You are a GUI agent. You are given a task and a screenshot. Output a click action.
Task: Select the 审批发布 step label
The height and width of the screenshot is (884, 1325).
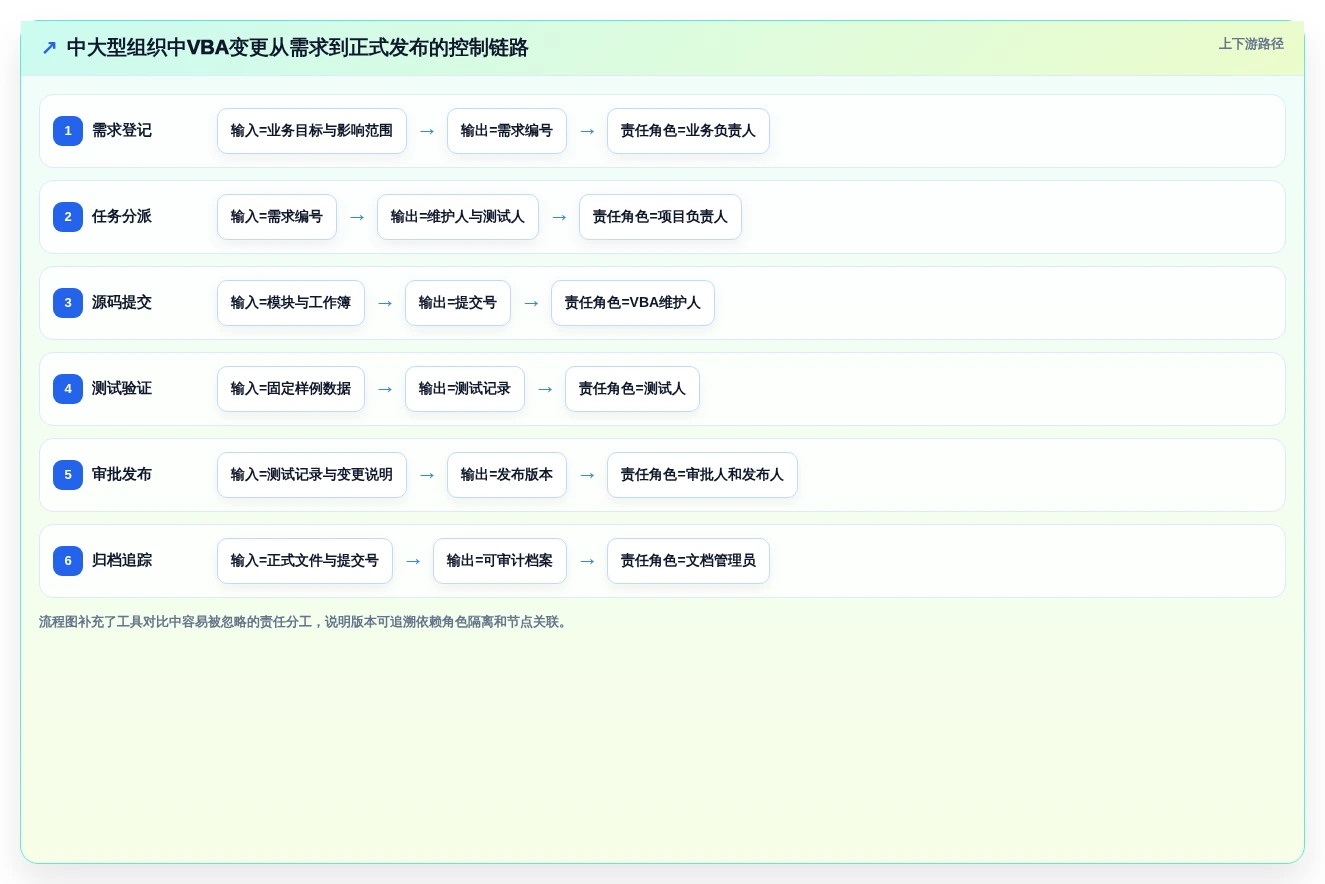[x=122, y=475]
